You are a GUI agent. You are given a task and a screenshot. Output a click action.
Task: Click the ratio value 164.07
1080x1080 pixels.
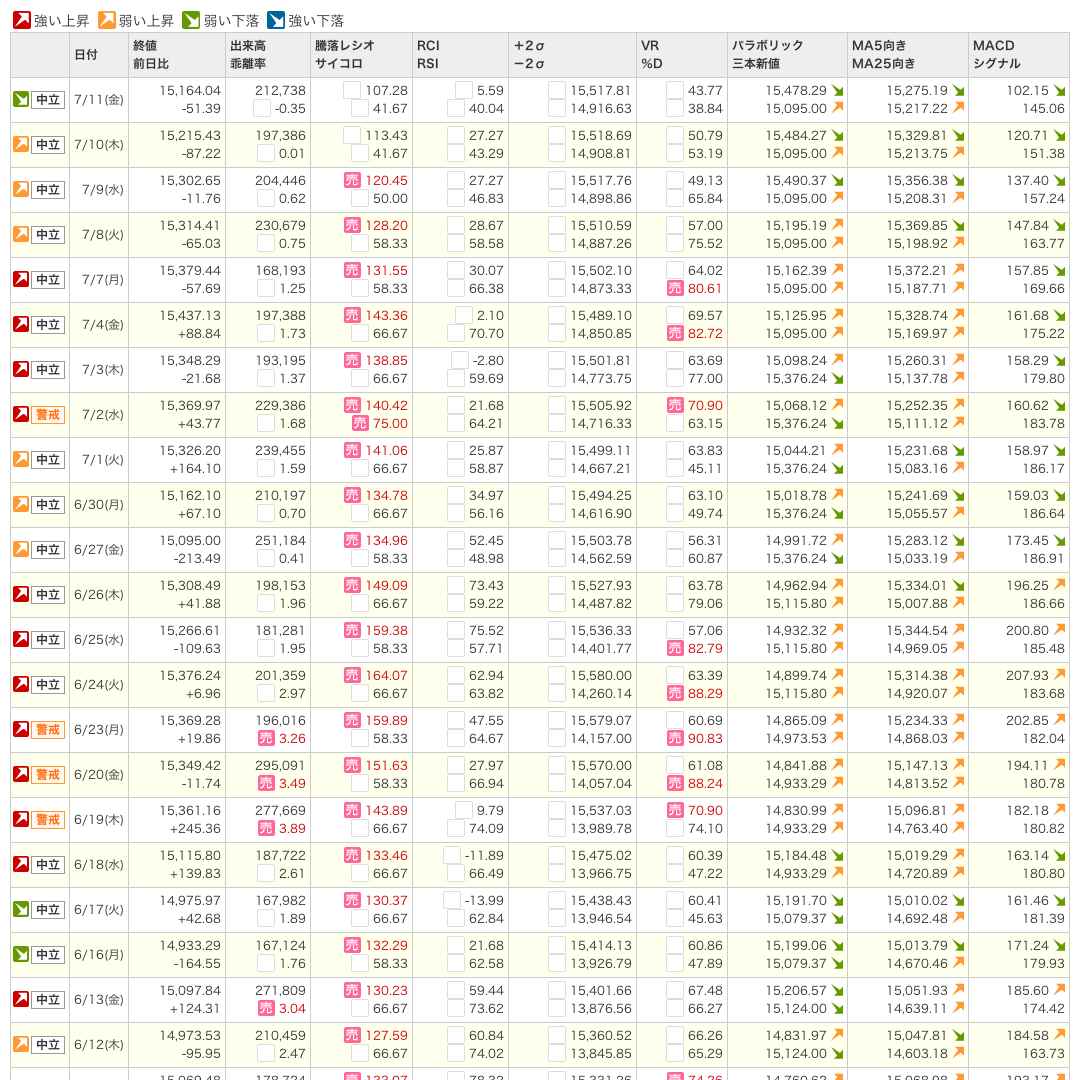tap(386, 676)
